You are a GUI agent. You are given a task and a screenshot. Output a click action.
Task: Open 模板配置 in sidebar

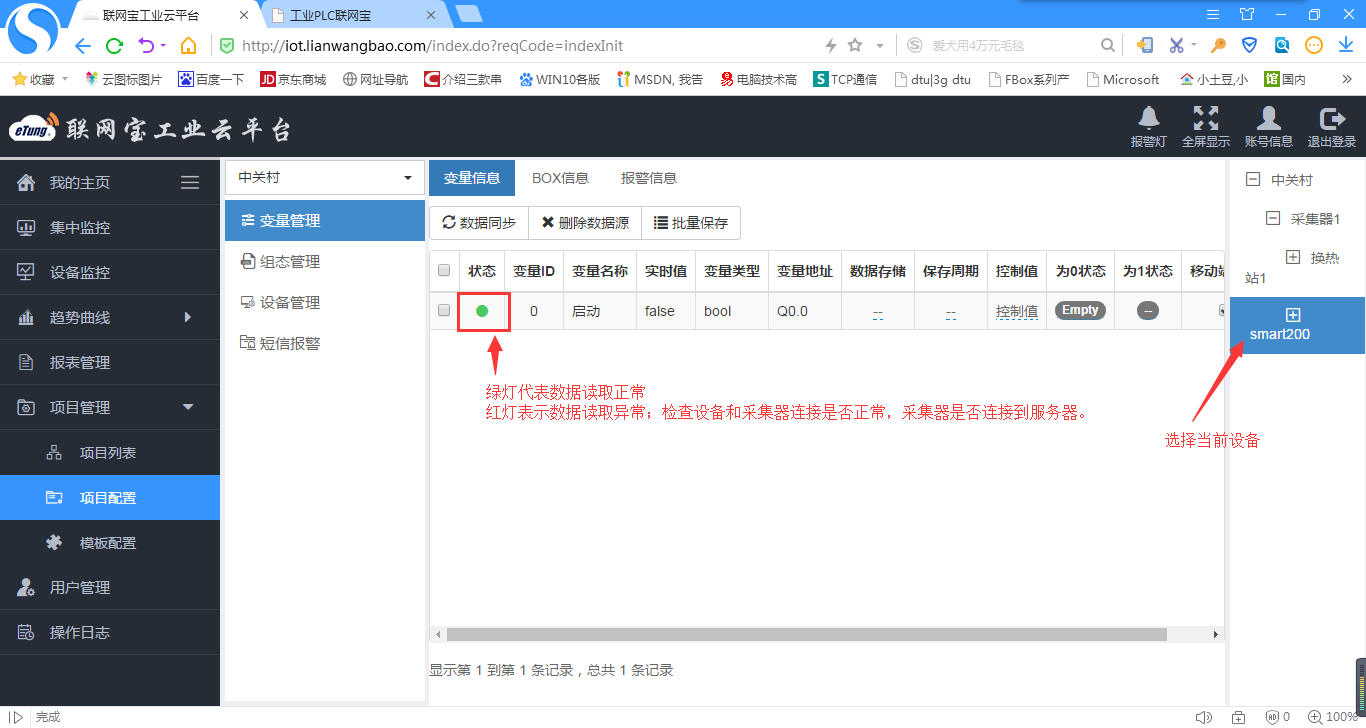[110, 542]
